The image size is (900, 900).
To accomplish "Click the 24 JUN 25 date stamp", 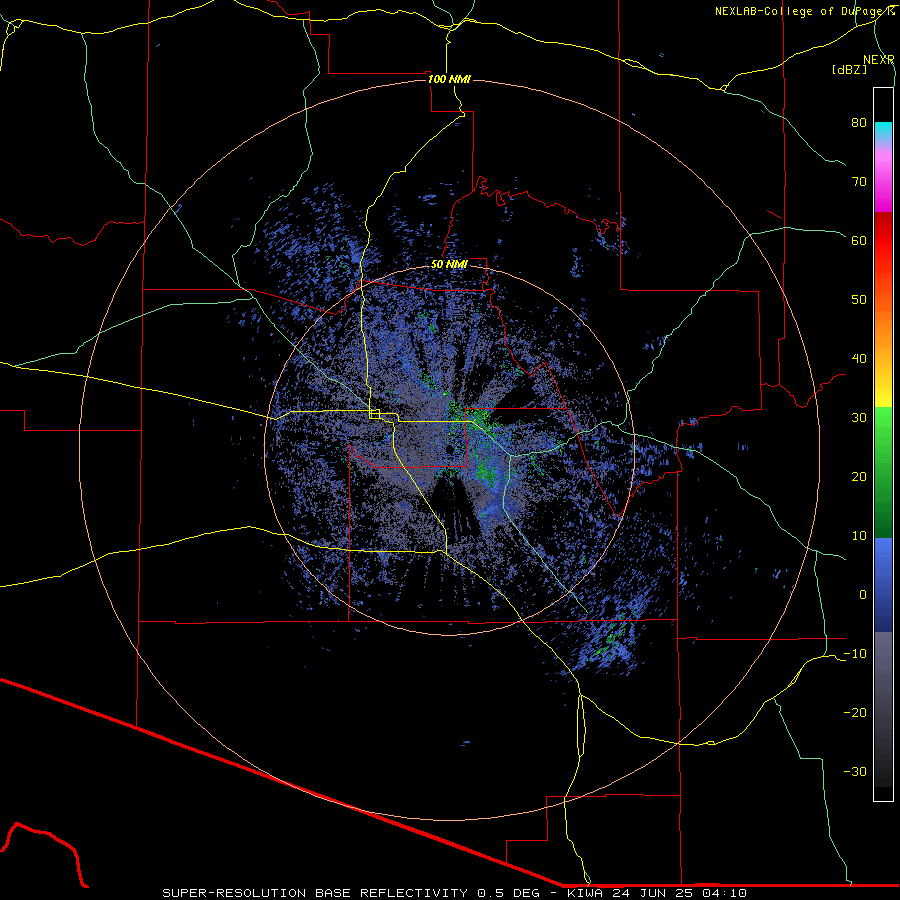I will click(x=653, y=893).
